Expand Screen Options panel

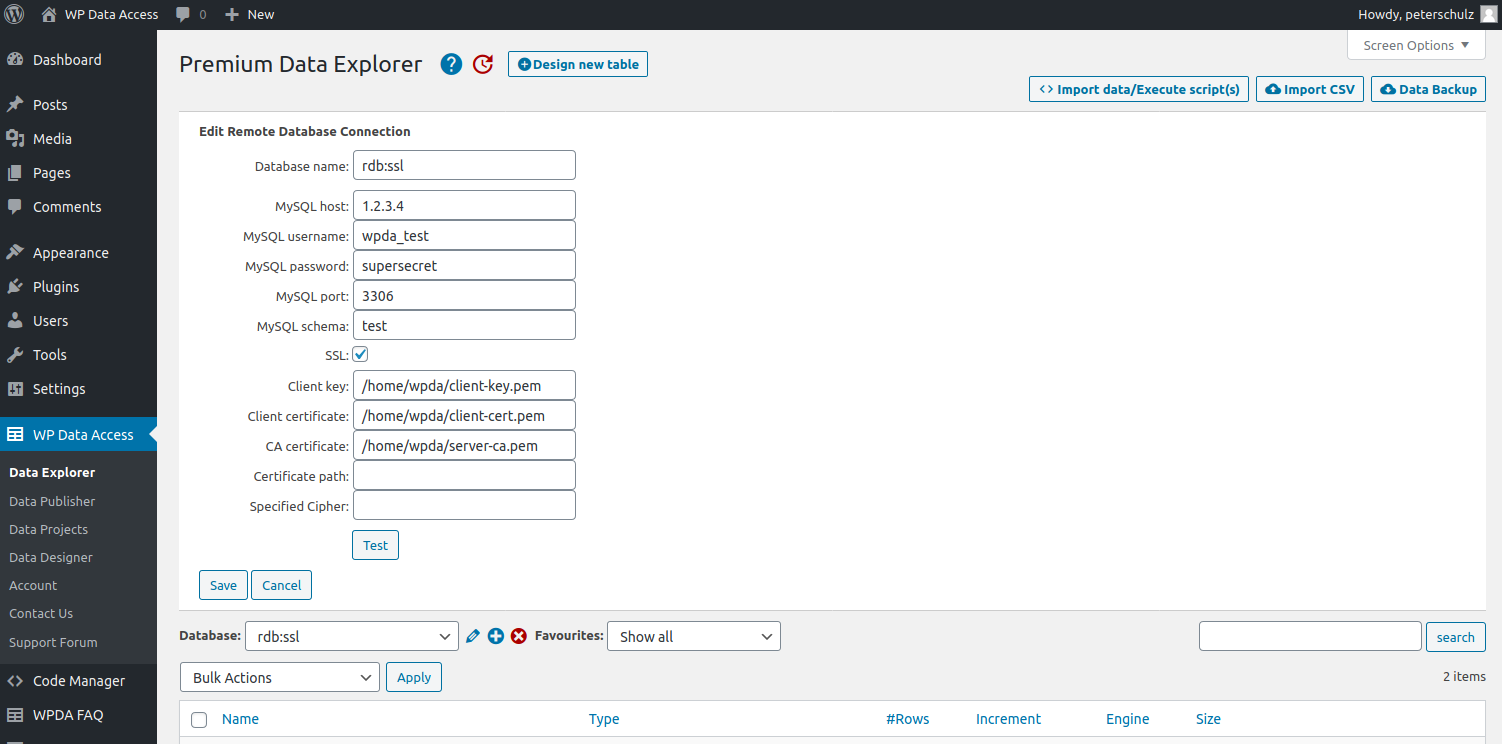click(x=1416, y=45)
